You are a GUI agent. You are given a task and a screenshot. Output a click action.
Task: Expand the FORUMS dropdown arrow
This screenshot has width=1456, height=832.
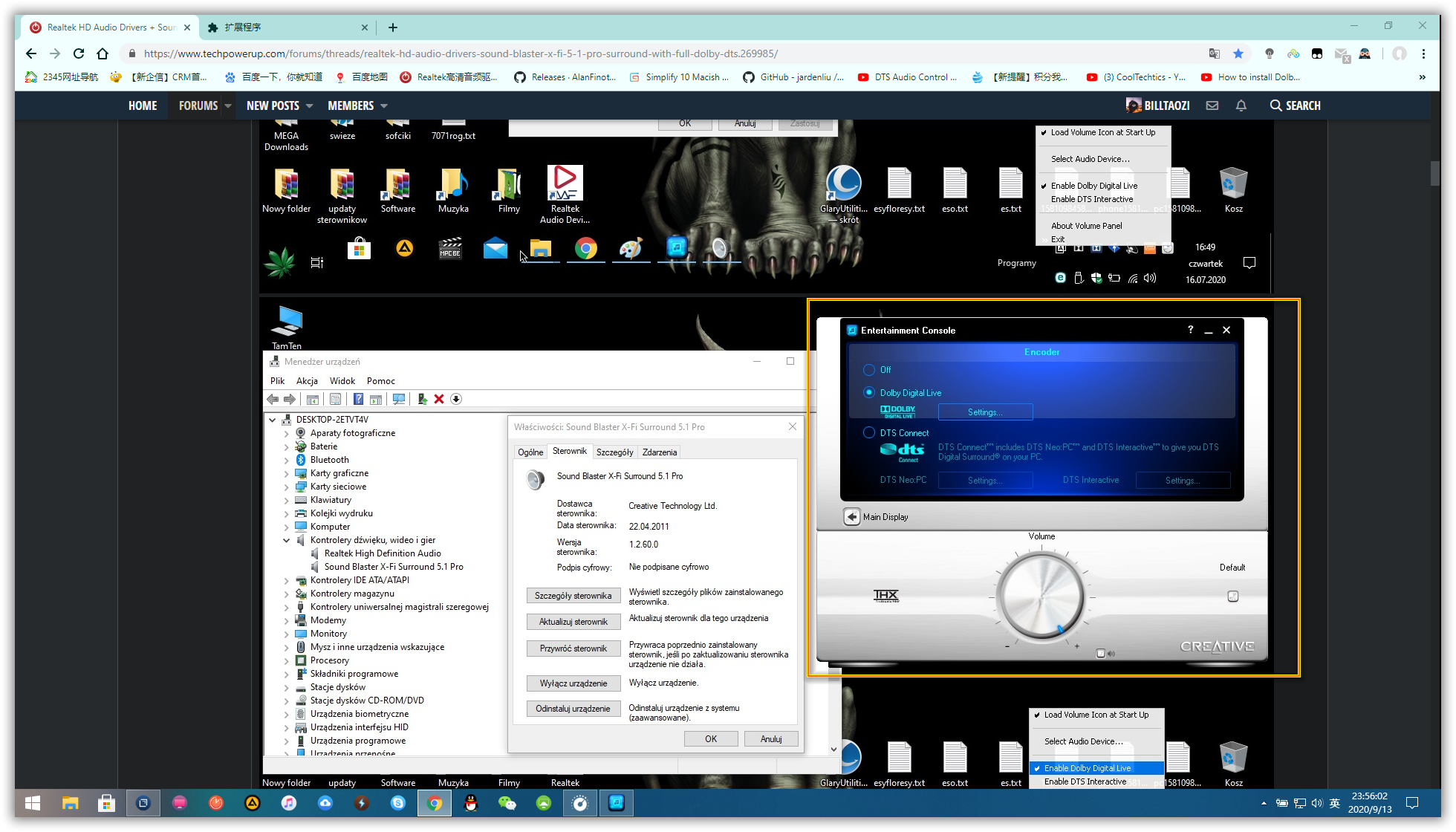pos(228,105)
